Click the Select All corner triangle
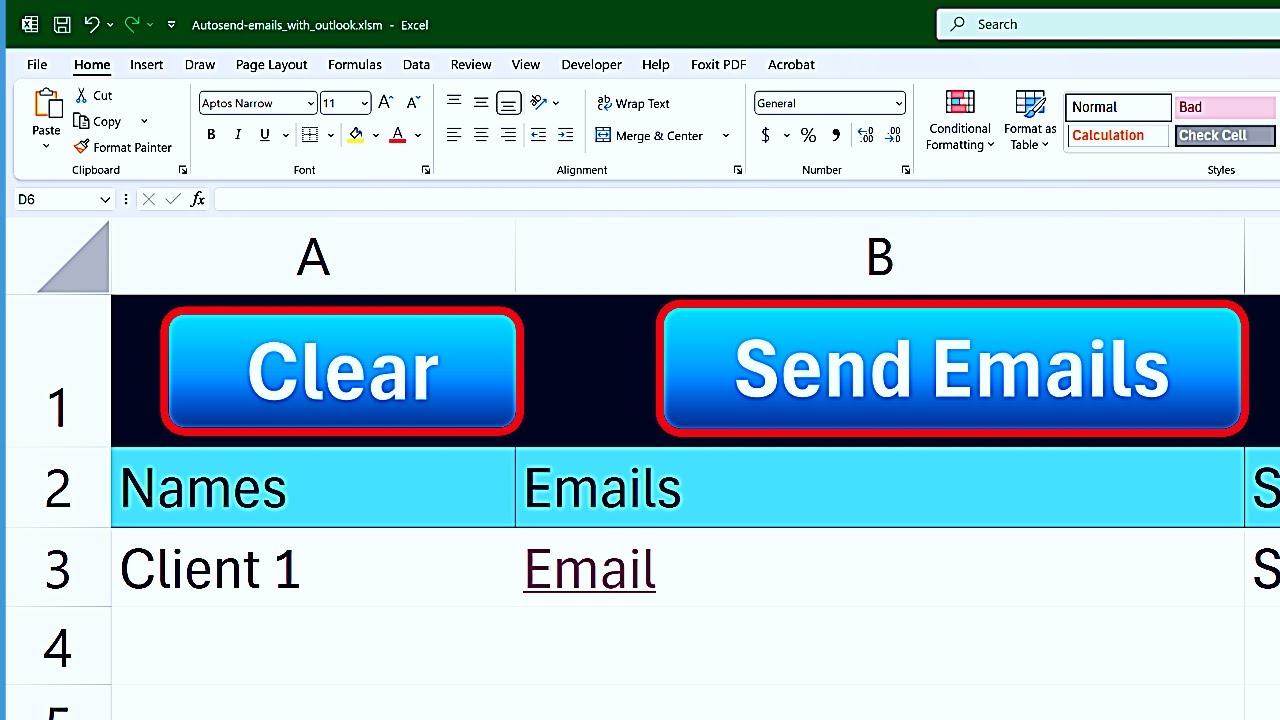Viewport: 1280px width, 720px height. (73, 258)
